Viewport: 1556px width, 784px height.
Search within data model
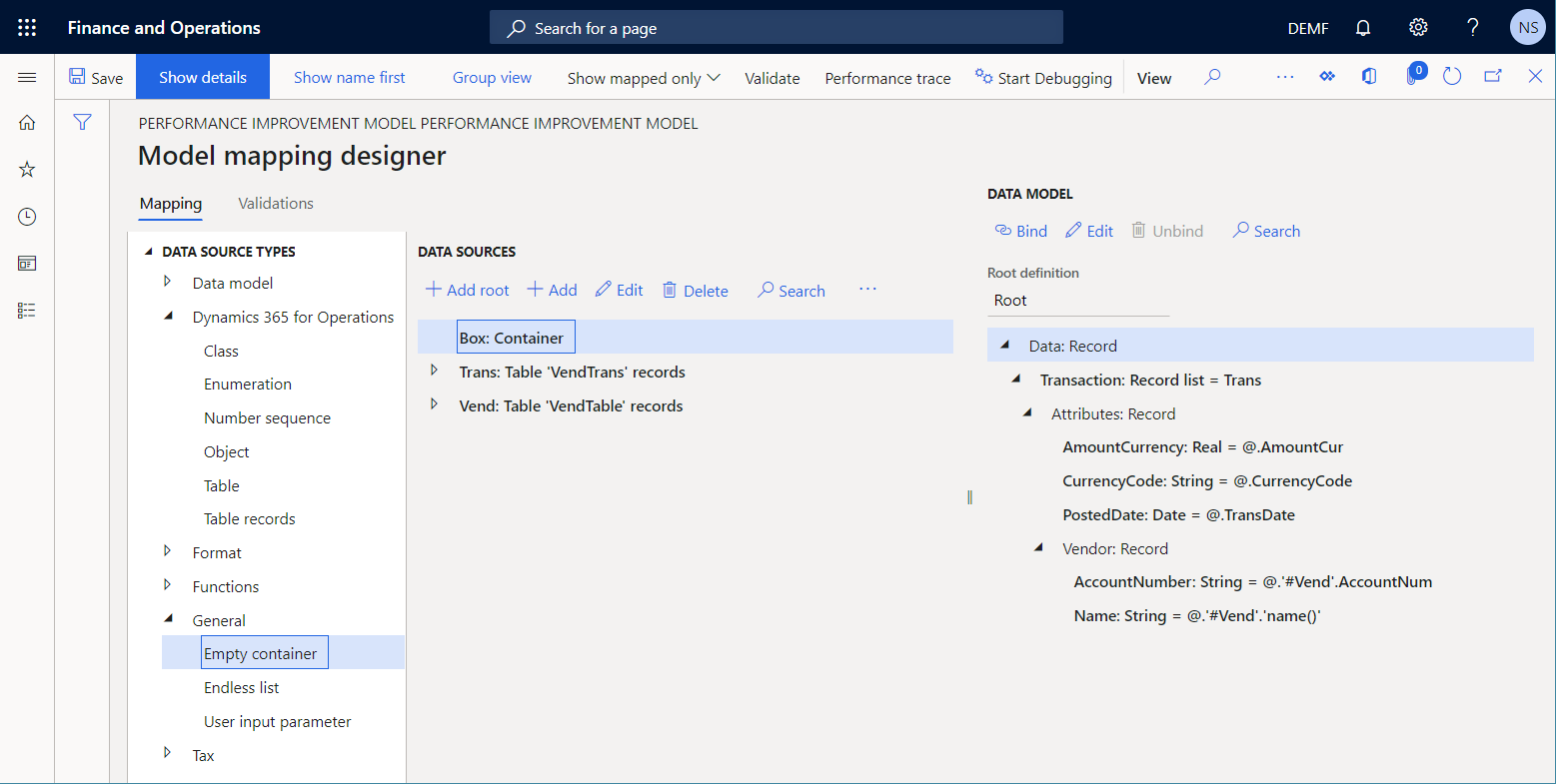click(x=1266, y=231)
